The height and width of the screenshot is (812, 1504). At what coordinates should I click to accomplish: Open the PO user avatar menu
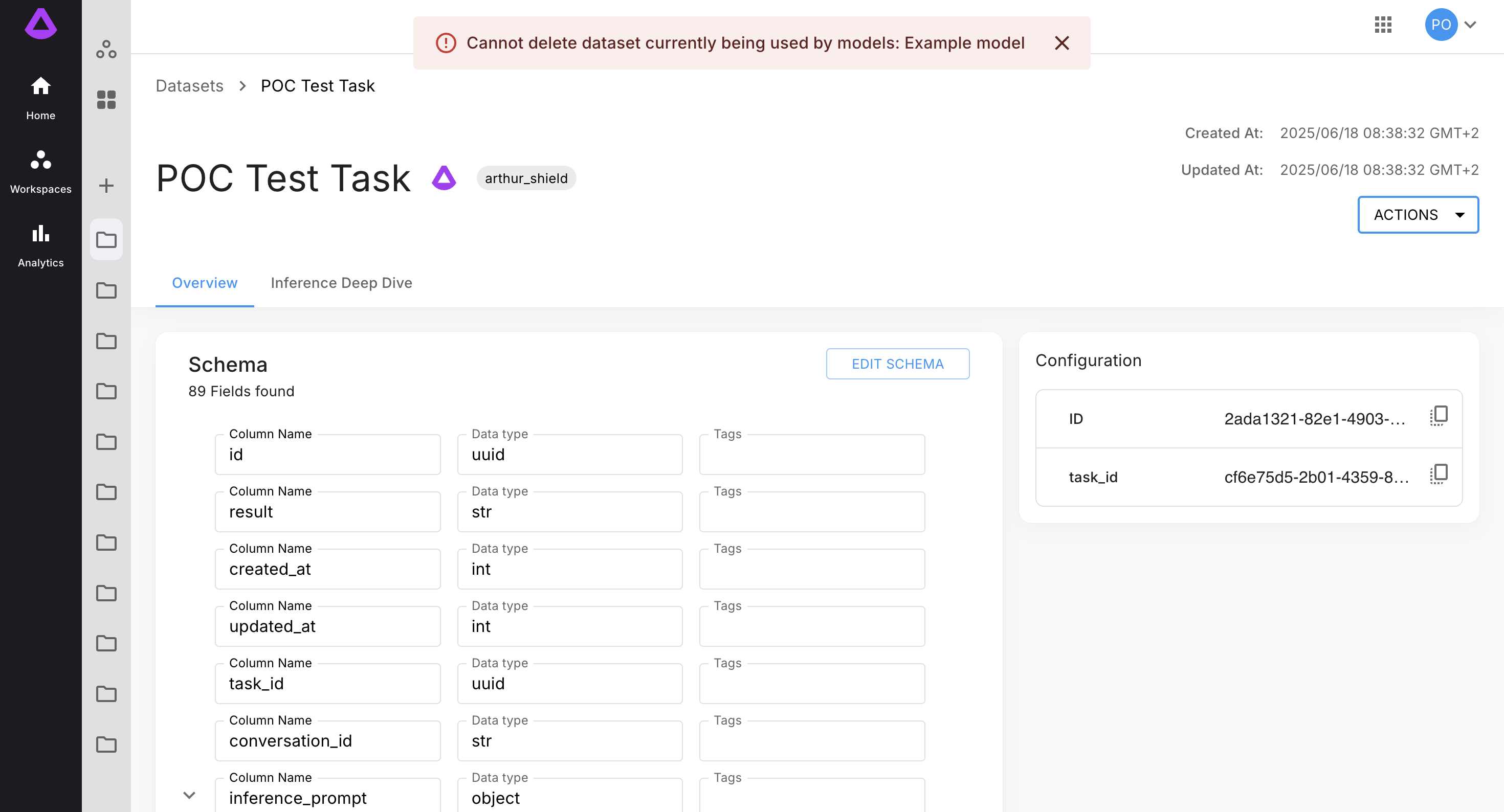click(x=1441, y=25)
